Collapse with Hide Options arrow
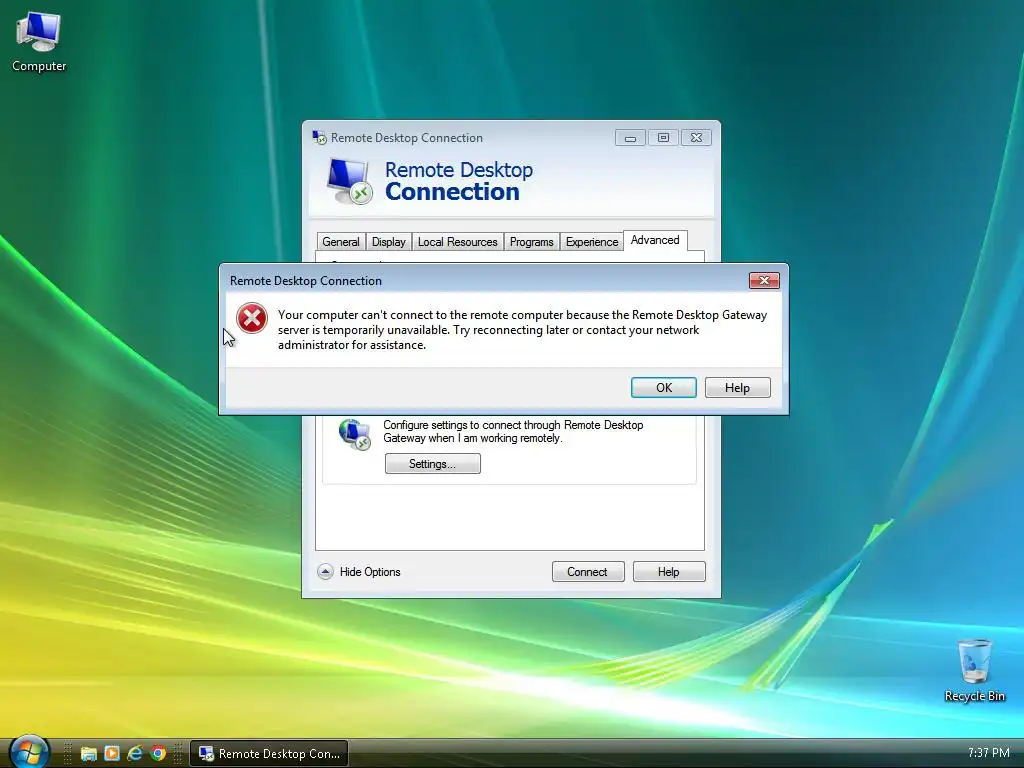Image resolution: width=1024 pixels, height=768 pixels. tap(325, 571)
